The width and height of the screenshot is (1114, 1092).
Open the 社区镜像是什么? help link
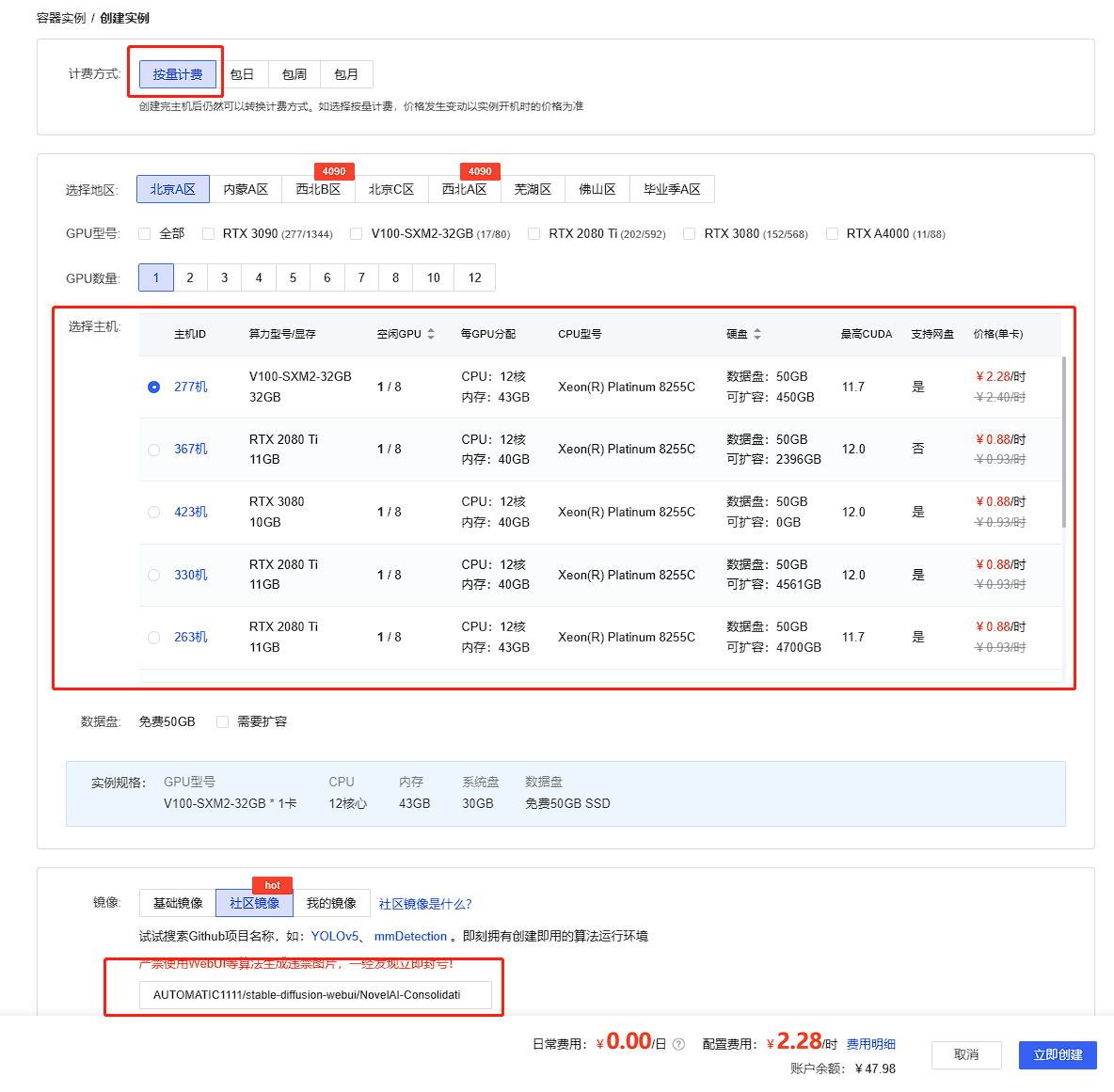pos(425,904)
